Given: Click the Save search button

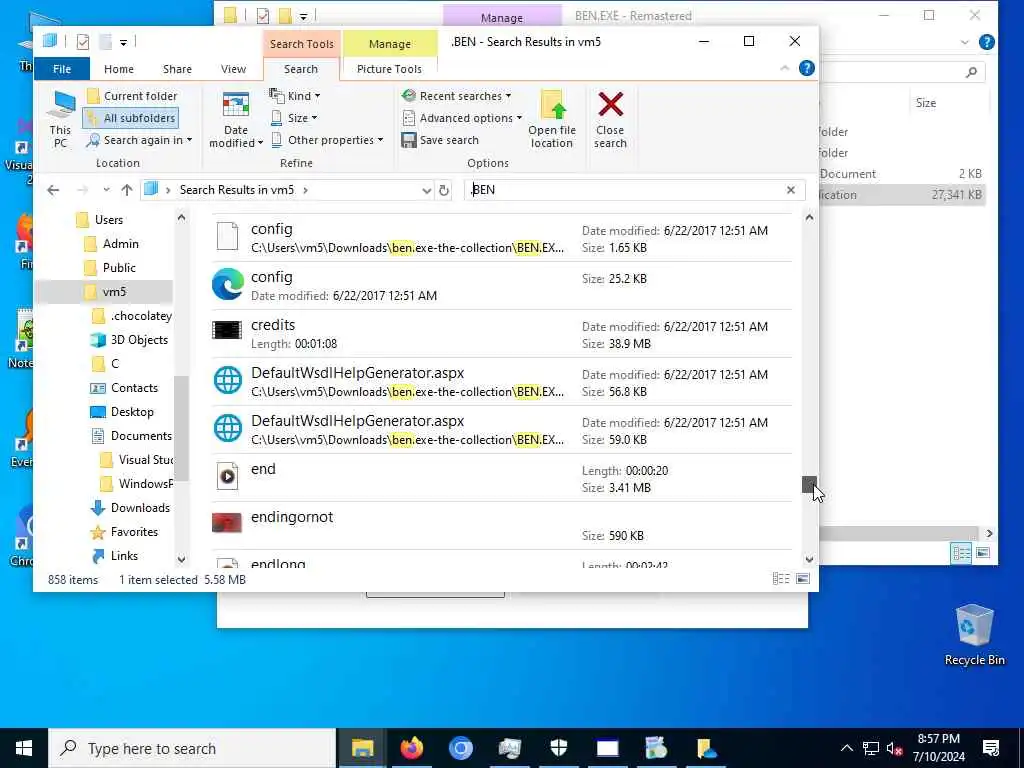Looking at the screenshot, I should [x=440, y=140].
